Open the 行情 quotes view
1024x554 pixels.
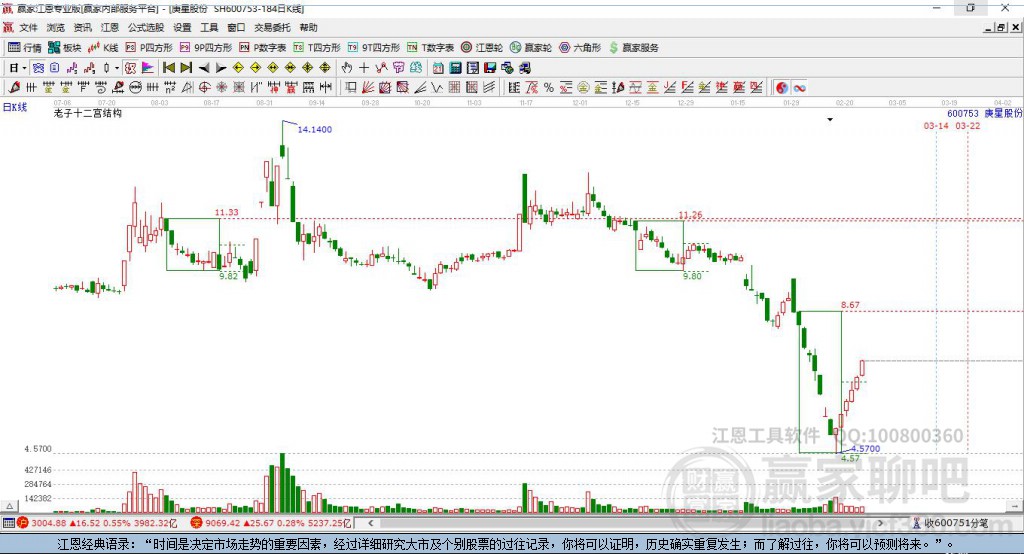(25, 48)
